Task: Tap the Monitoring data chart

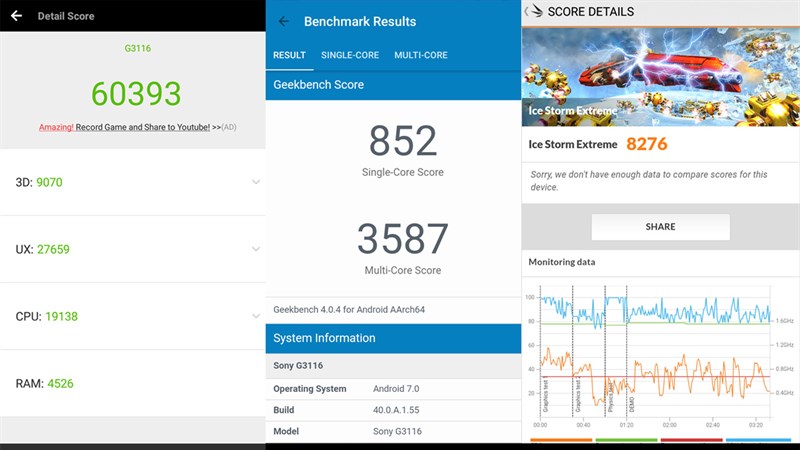Action: 659,356
